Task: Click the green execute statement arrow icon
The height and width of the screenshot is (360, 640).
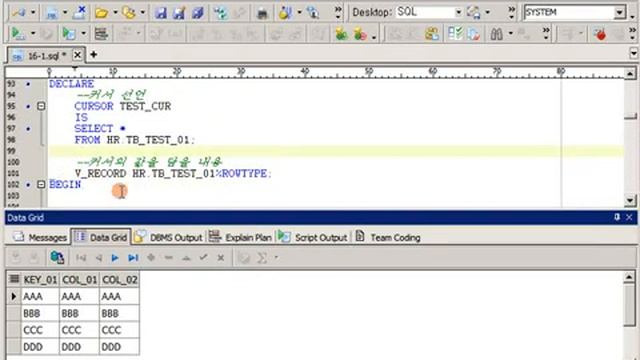Action: click(x=18, y=33)
